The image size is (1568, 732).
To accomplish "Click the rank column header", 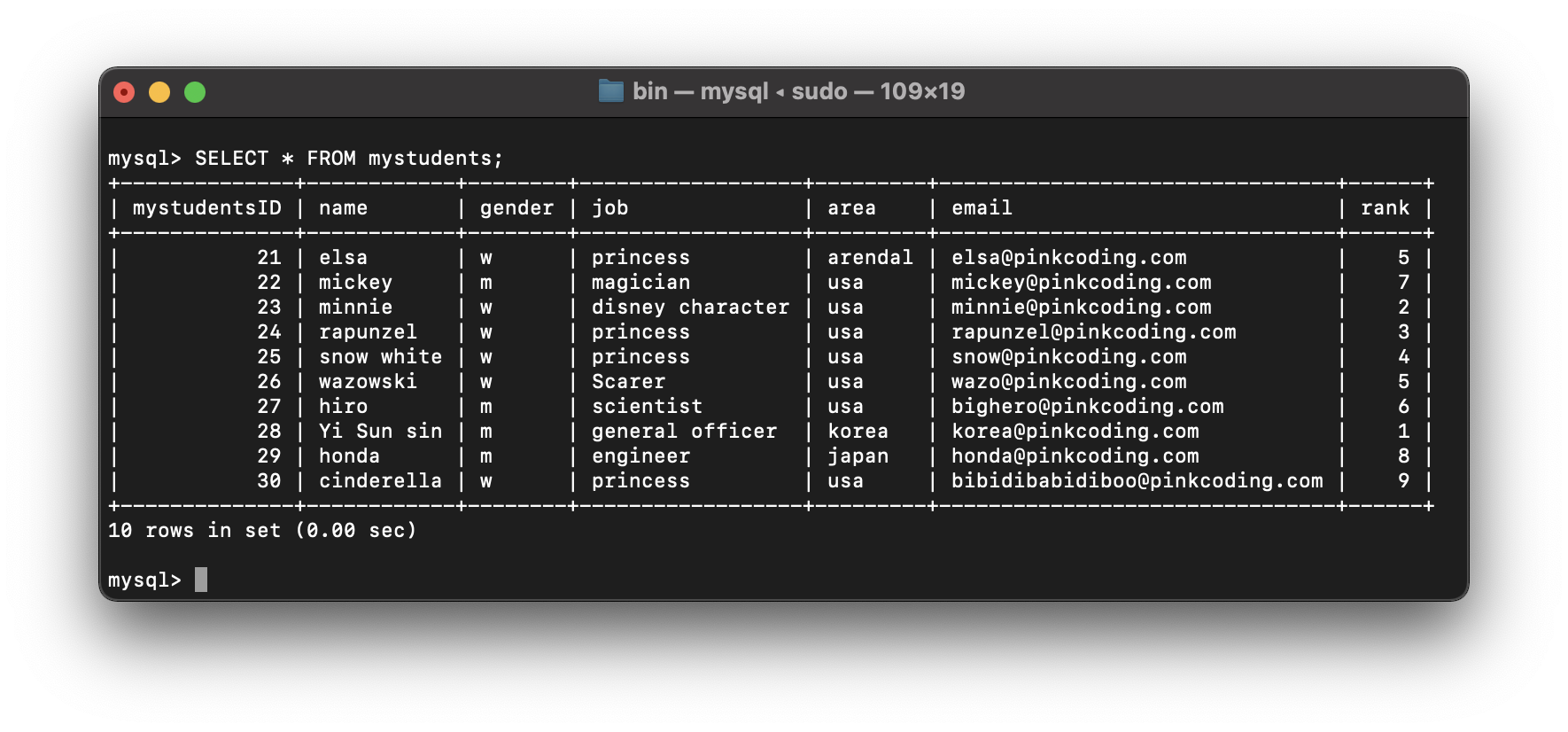I will tap(1385, 208).
